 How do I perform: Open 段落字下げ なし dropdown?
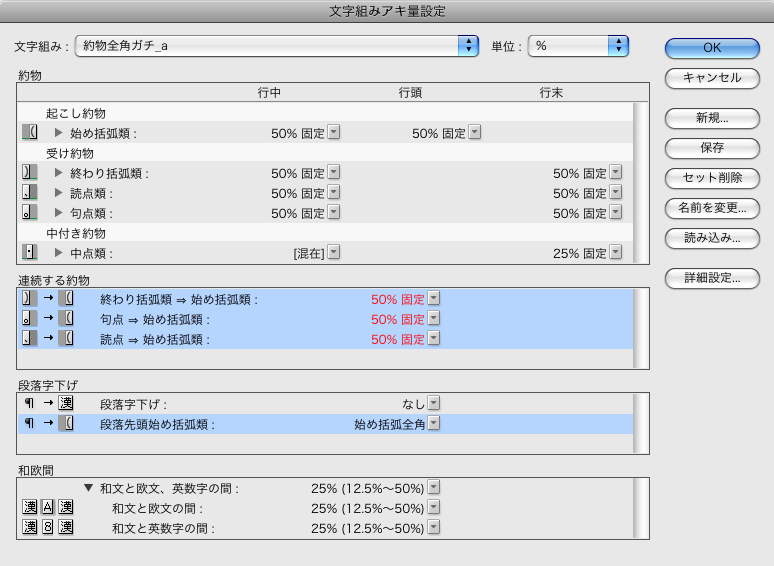(434, 403)
